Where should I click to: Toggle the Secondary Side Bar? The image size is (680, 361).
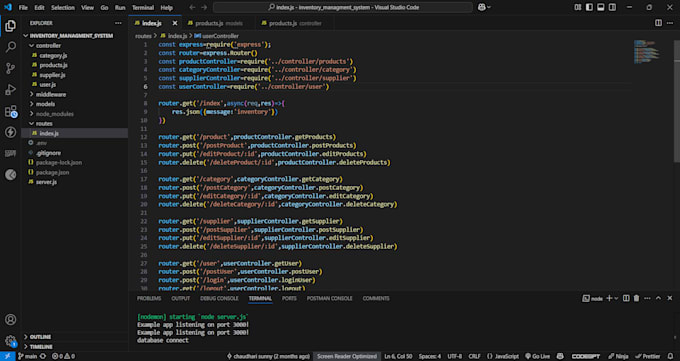pos(612,7)
